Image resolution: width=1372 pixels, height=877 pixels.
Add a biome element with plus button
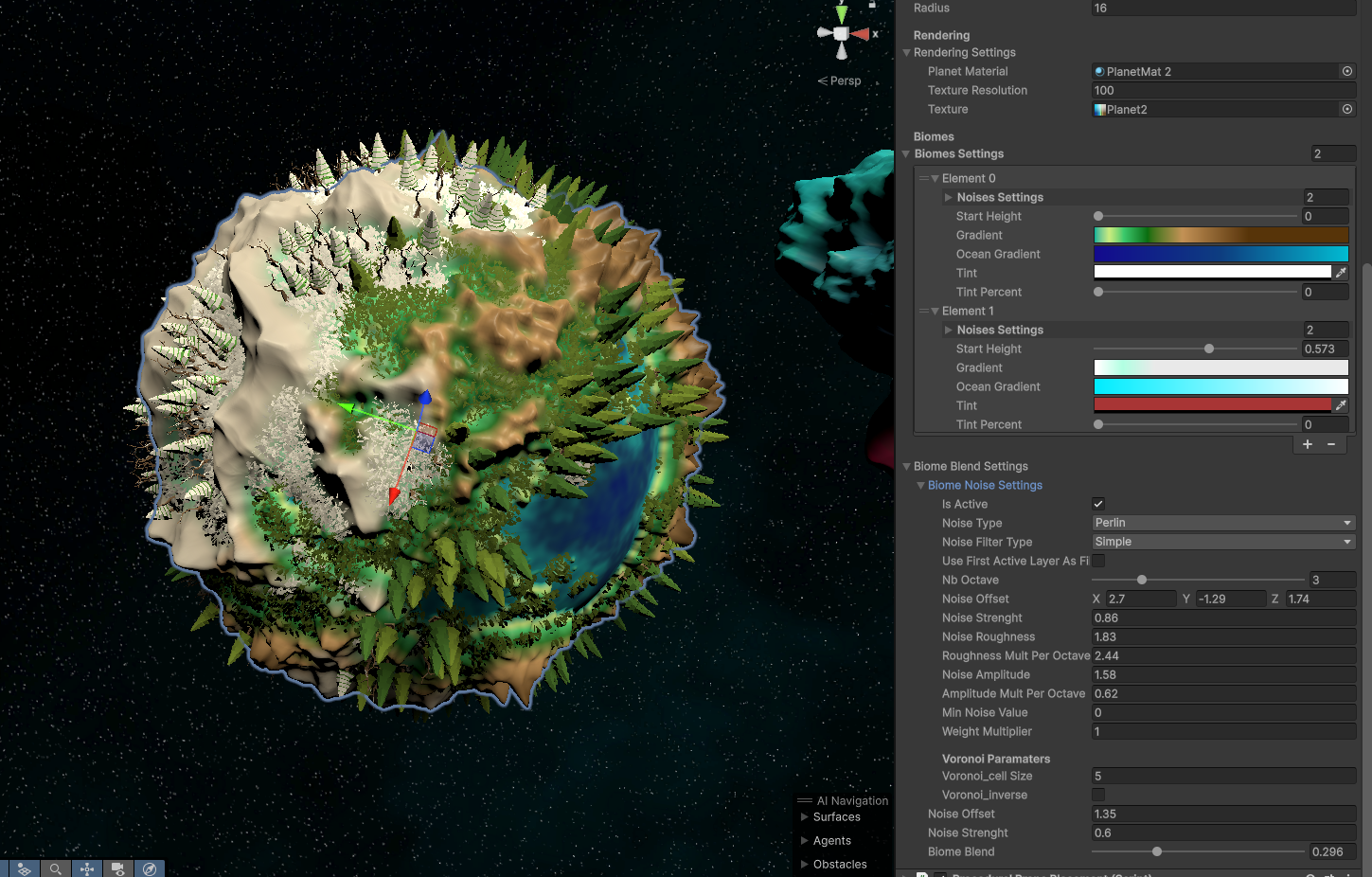click(1308, 444)
